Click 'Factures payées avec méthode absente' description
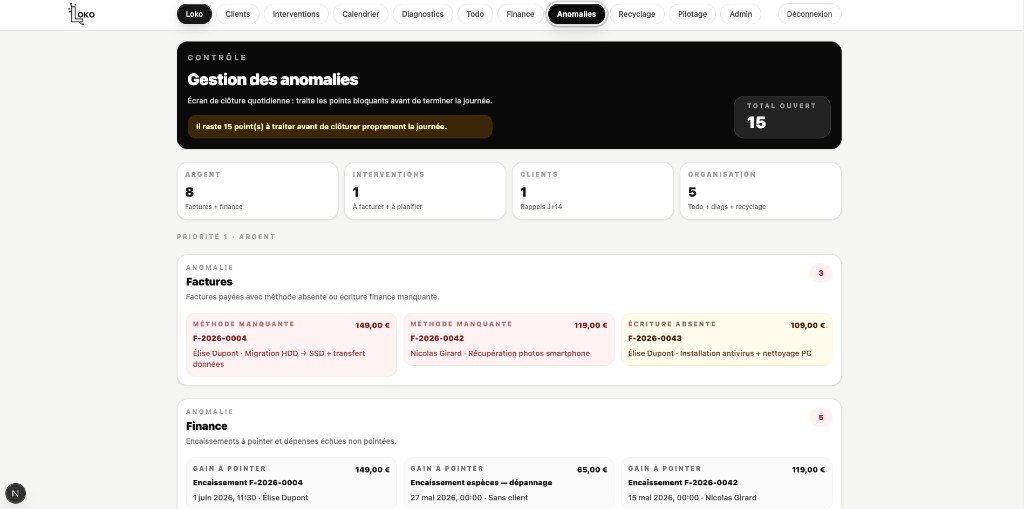Viewport: 1024px width, 509px height. [312, 297]
